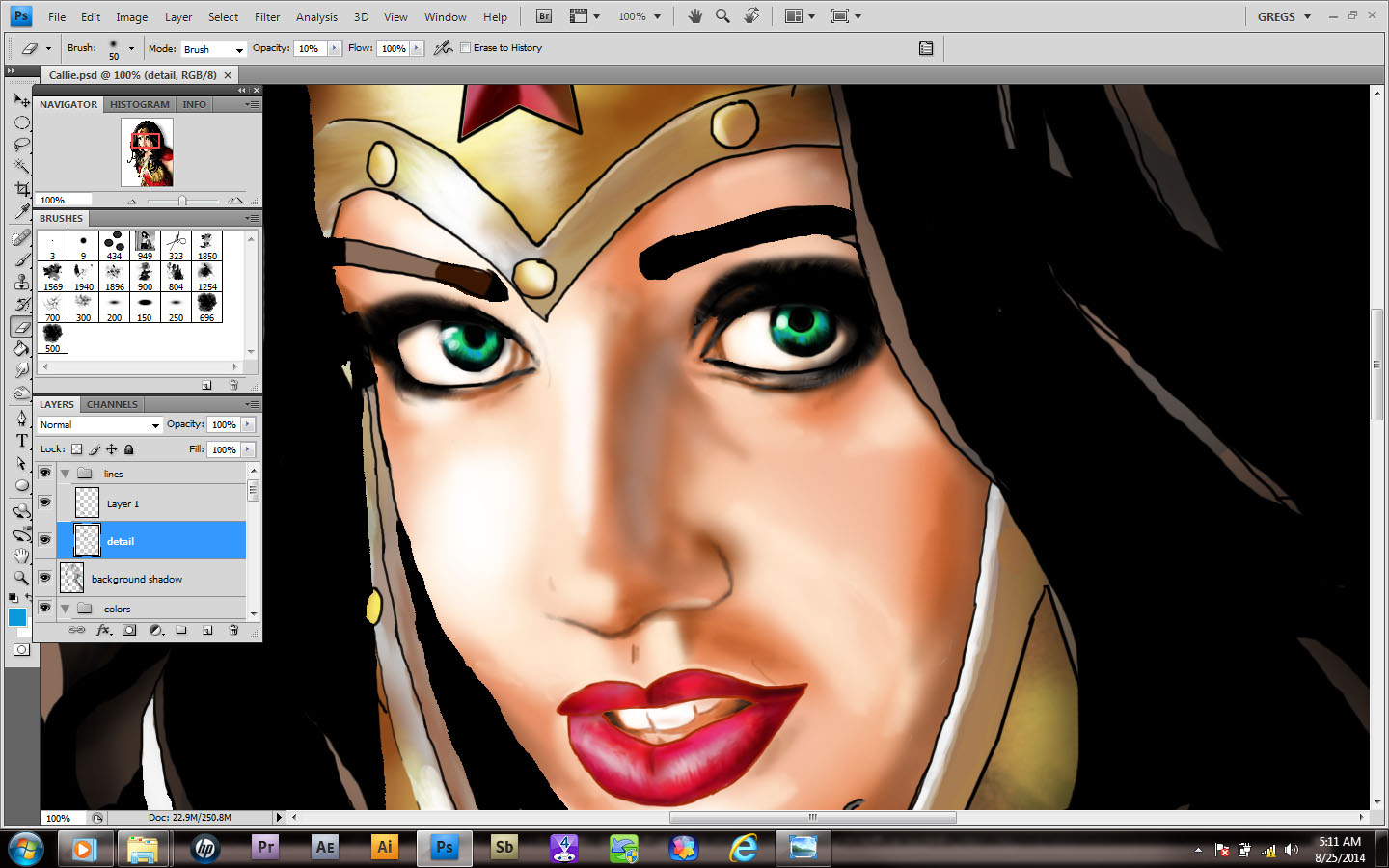The width and height of the screenshot is (1389, 868).
Task: Enable the Erase to History checkbox
Action: coord(466,48)
